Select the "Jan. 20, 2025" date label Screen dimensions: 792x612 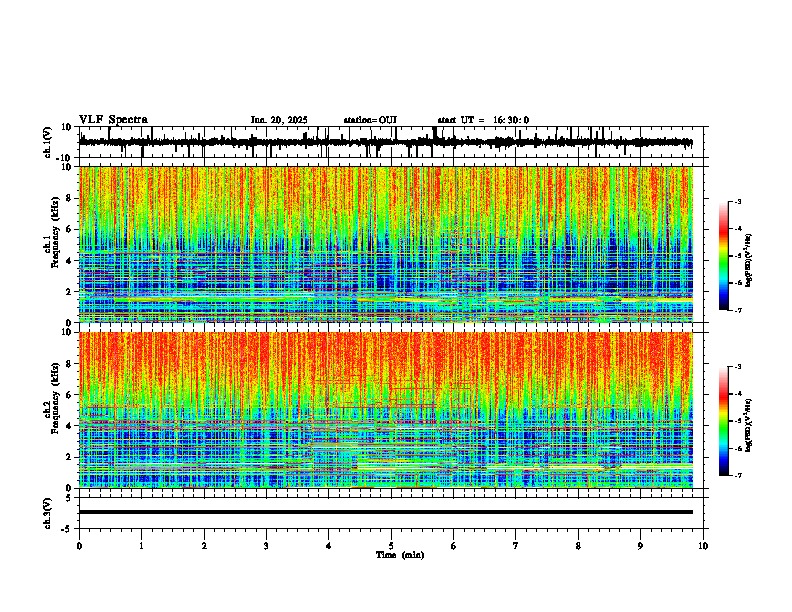pyautogui.click(x=279, y=120)
